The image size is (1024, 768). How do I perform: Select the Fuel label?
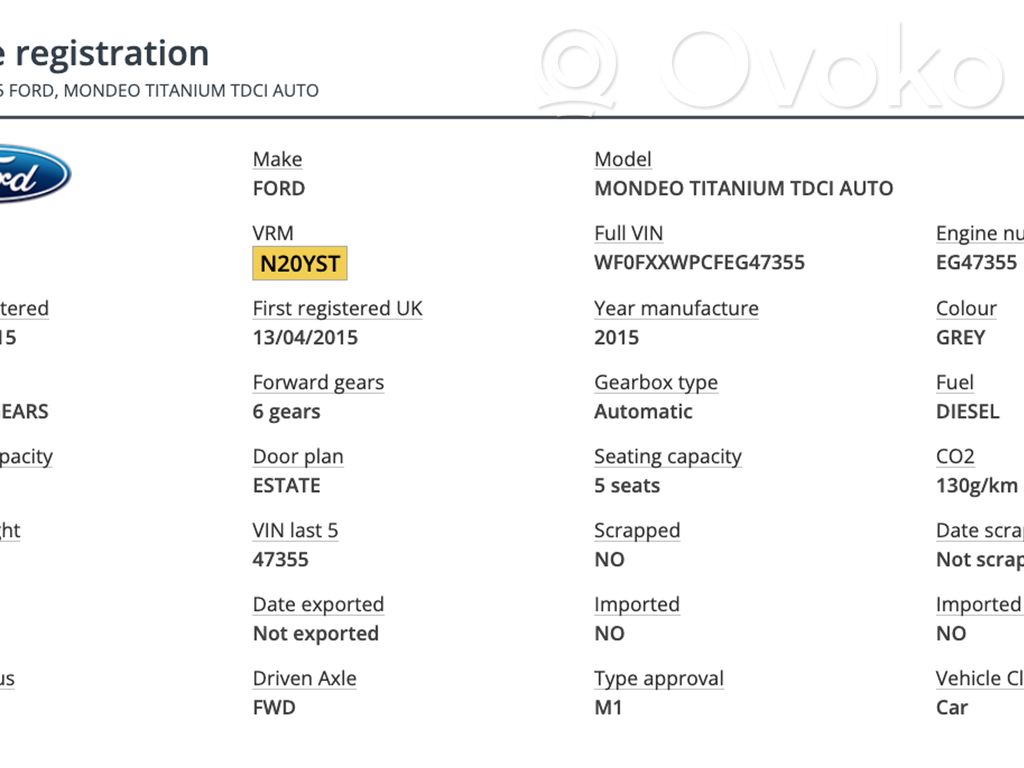(x=955, y=382)
